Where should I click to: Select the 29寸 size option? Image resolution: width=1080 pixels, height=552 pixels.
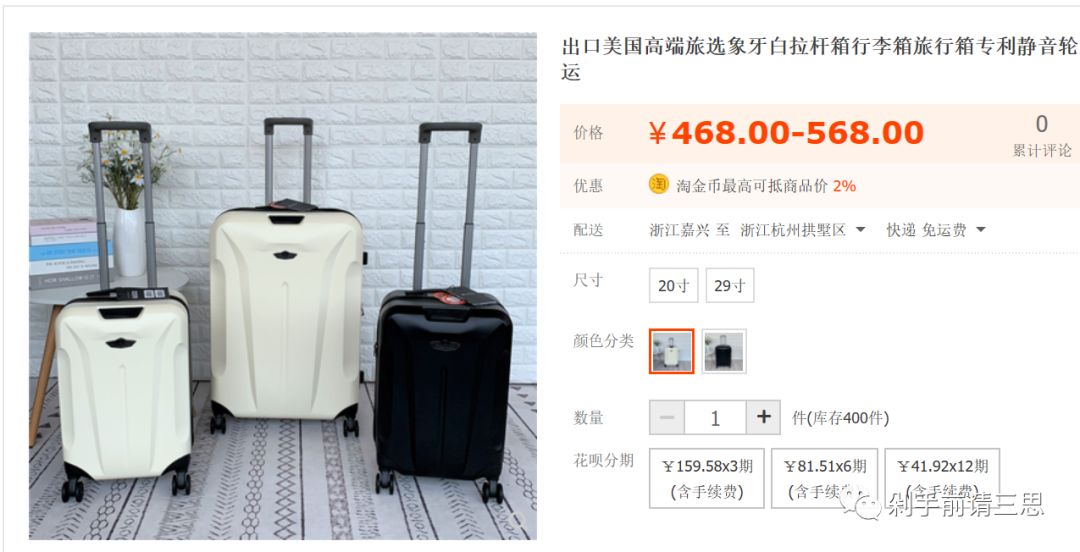click(x=730, y=285)
